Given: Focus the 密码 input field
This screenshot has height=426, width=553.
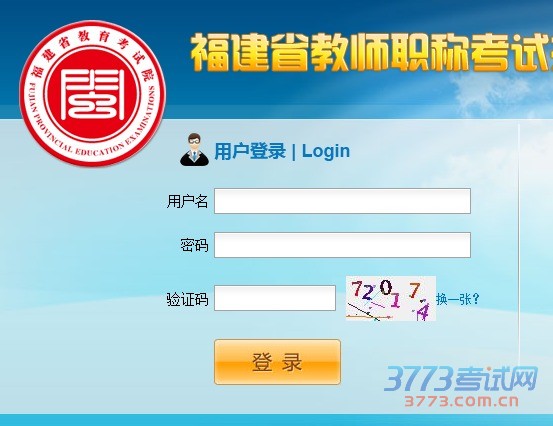Looking at the screenshot, I should pyautogui.click(x=342, y=245).
